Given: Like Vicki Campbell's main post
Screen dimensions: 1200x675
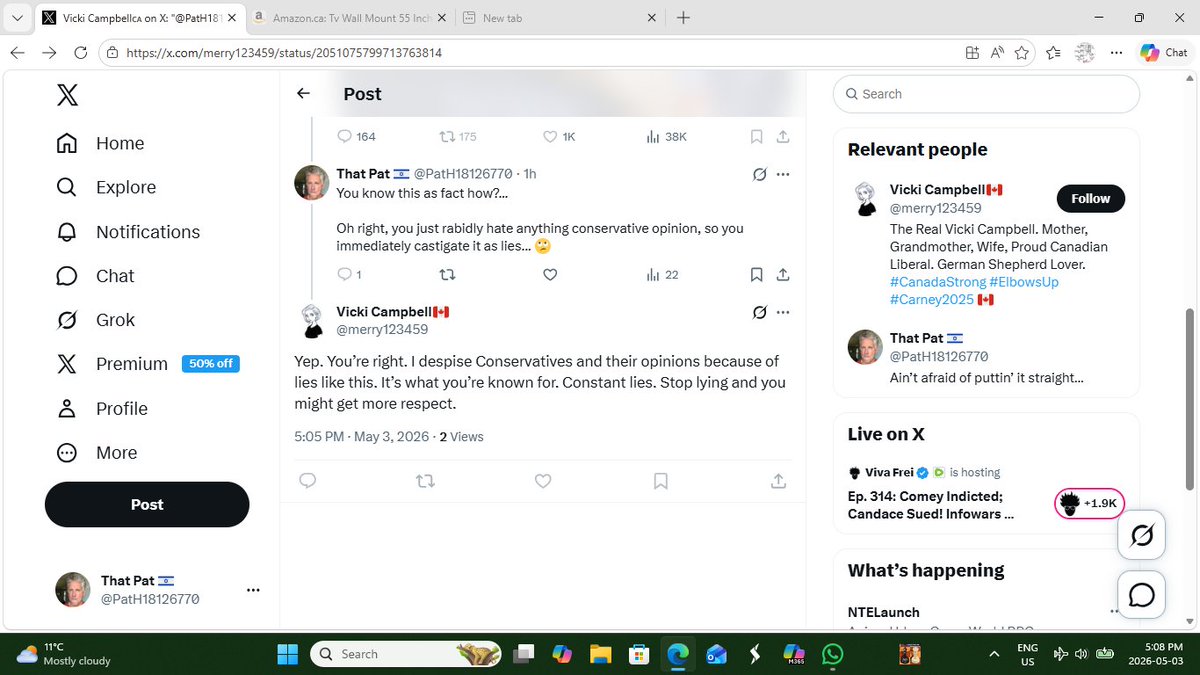Looking at the screenshot, I should pyautogui.click(x=543, y=481).
